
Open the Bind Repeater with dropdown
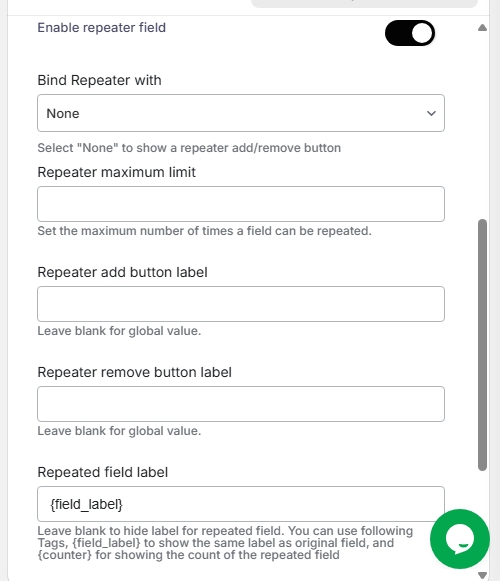click(241, 113)
